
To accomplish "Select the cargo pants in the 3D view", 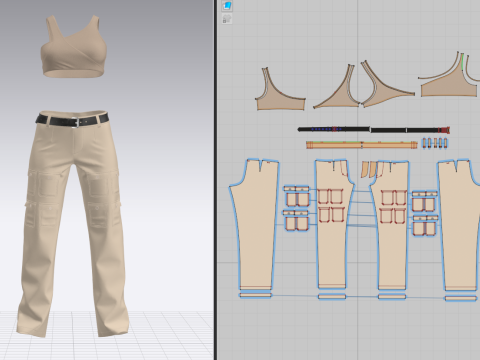I will 72,223.
